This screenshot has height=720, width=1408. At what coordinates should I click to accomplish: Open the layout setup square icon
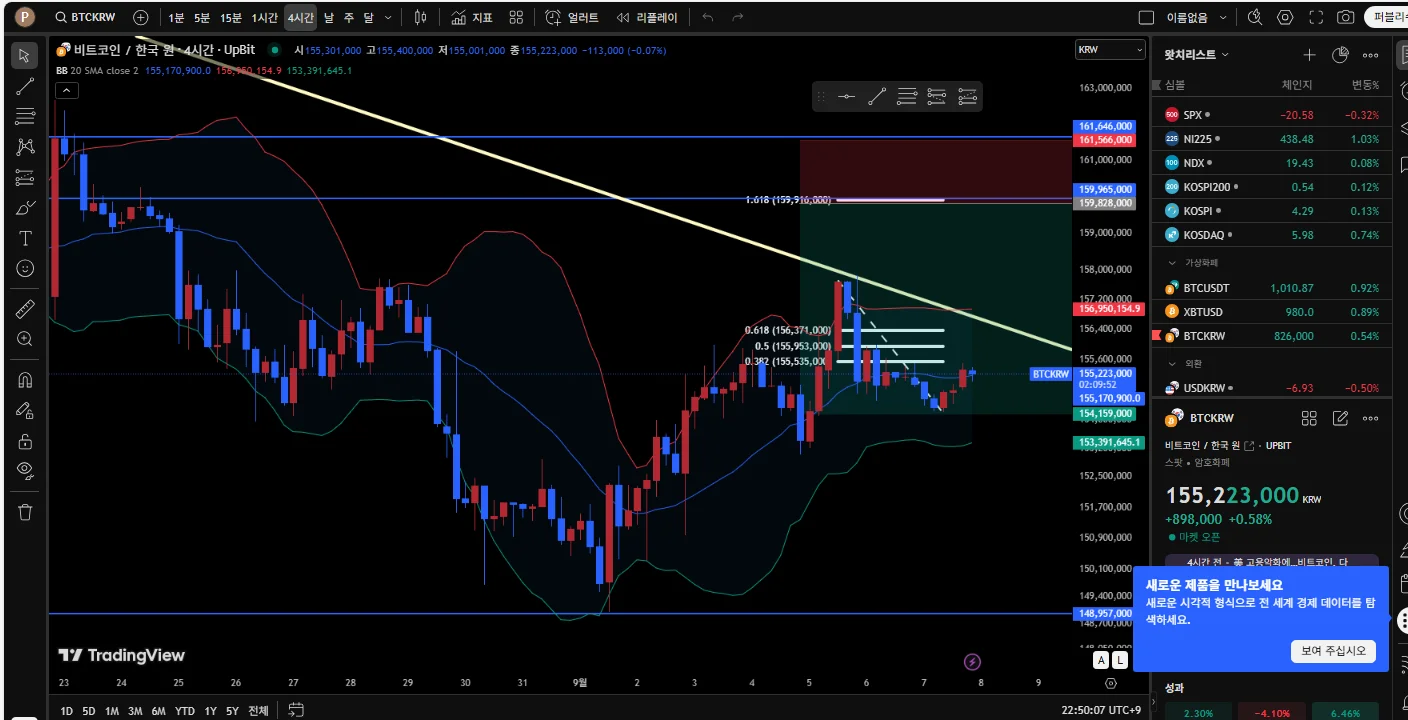click(x=1147, y=17)
